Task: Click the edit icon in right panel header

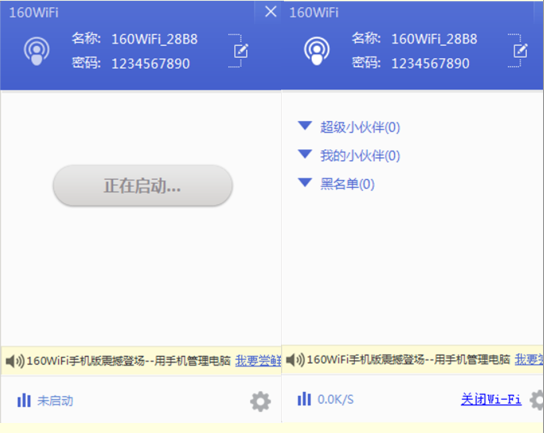Action: pos(520,51)
